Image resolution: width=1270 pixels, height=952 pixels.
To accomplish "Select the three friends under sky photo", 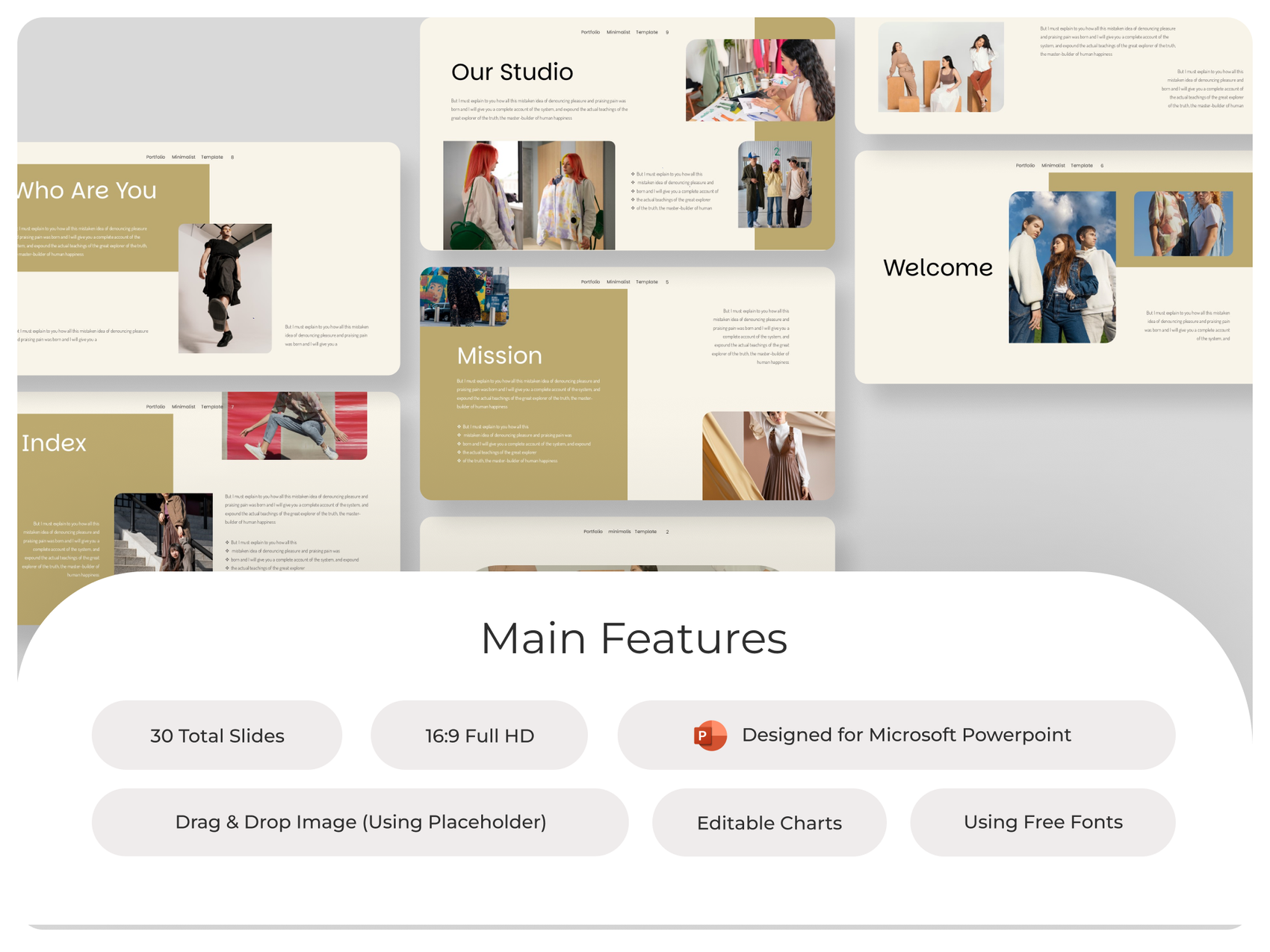I will (1062, 267).
